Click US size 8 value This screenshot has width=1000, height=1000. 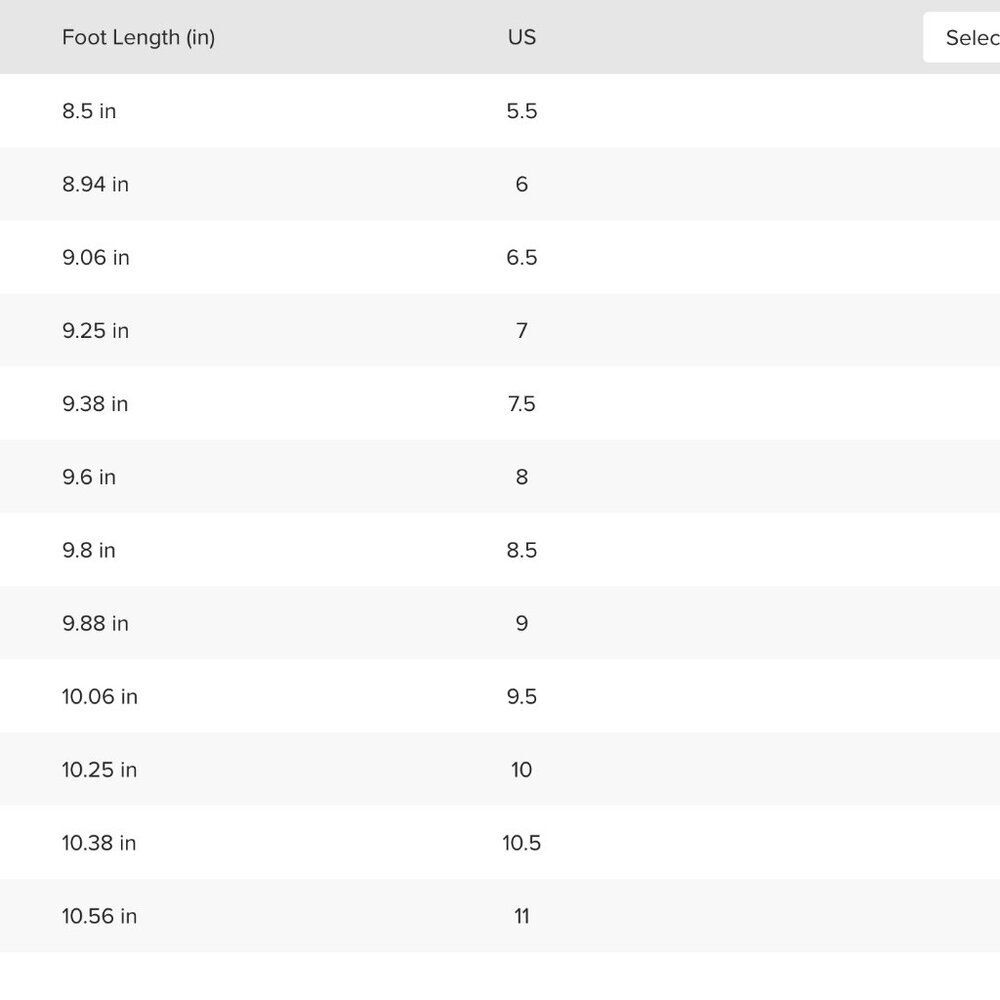[522, 477]
